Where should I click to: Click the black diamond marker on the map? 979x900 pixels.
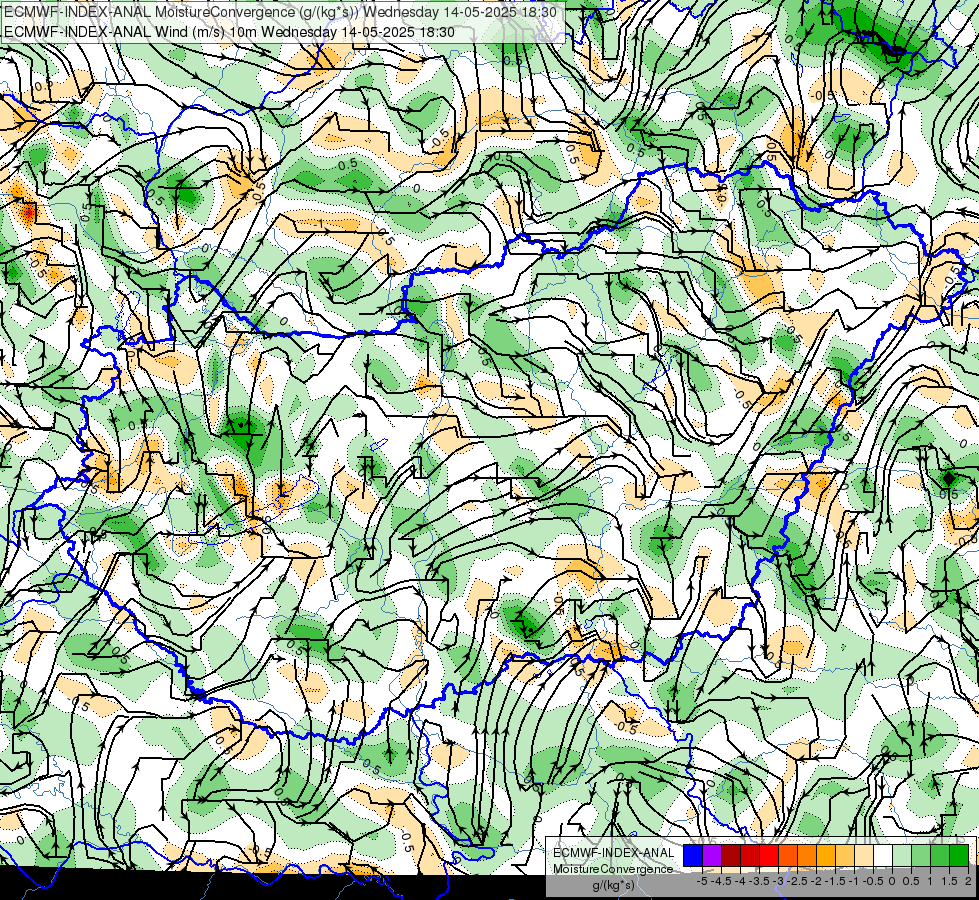click(x=948, y=478)
